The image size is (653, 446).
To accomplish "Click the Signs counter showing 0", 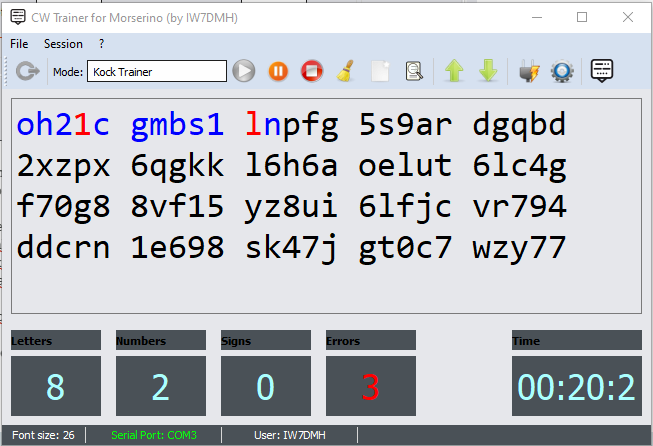I will click(266, 386).
